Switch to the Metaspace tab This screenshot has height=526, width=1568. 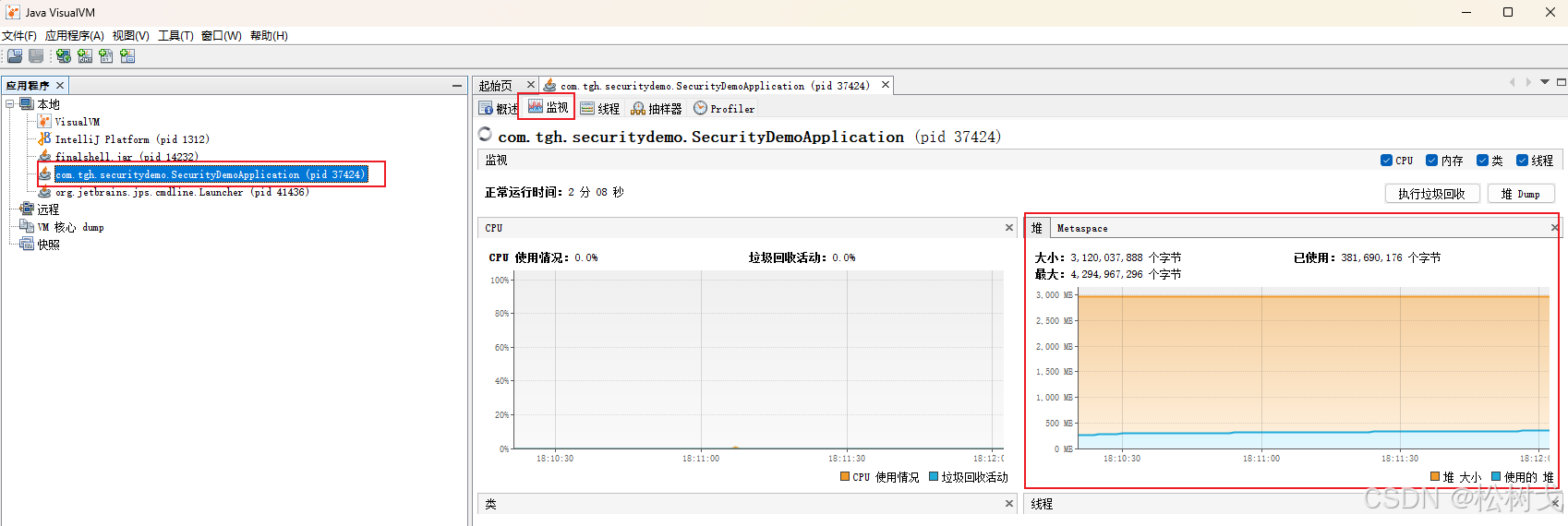coord(1082,228)
